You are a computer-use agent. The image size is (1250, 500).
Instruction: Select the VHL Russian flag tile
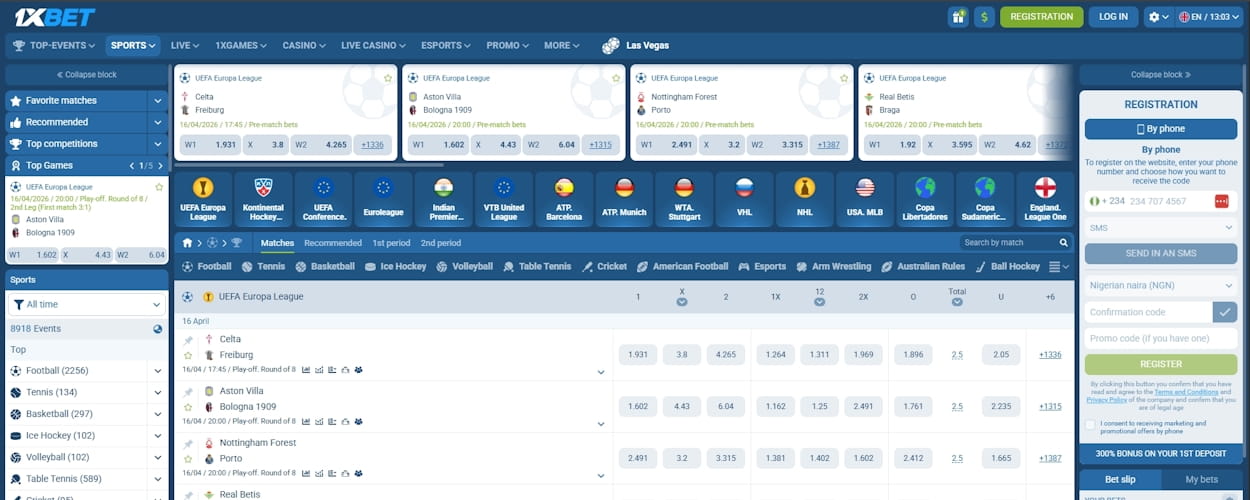[x=745, y=199]
